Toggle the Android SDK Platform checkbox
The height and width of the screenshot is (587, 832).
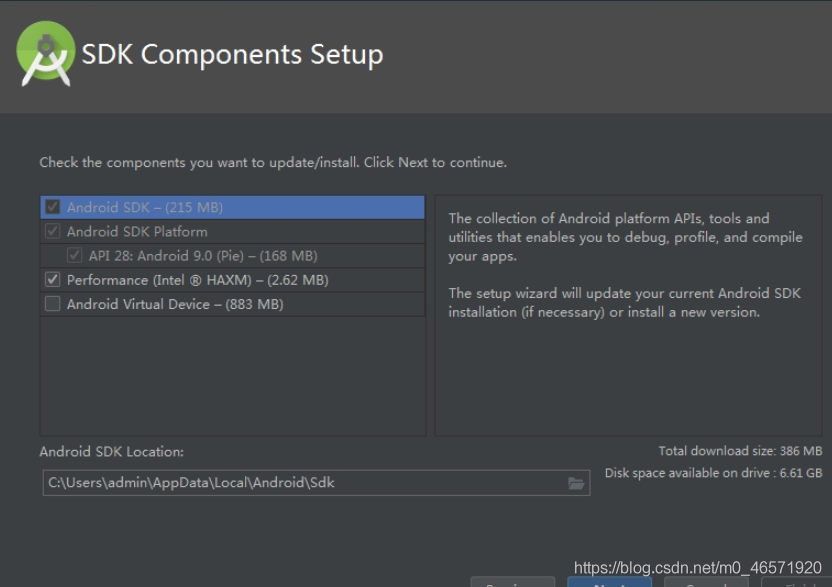pos(53,231)
